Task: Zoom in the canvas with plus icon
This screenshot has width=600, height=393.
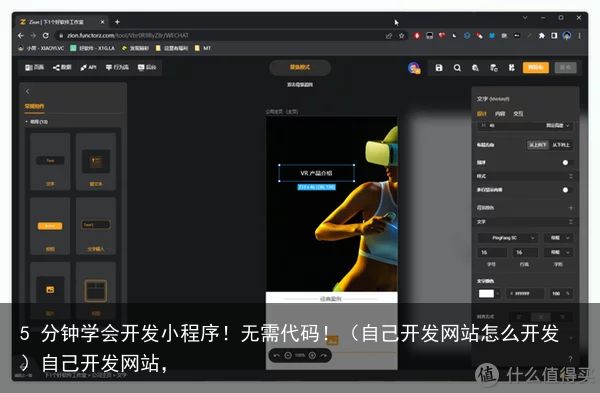Action: click(312, 355)
